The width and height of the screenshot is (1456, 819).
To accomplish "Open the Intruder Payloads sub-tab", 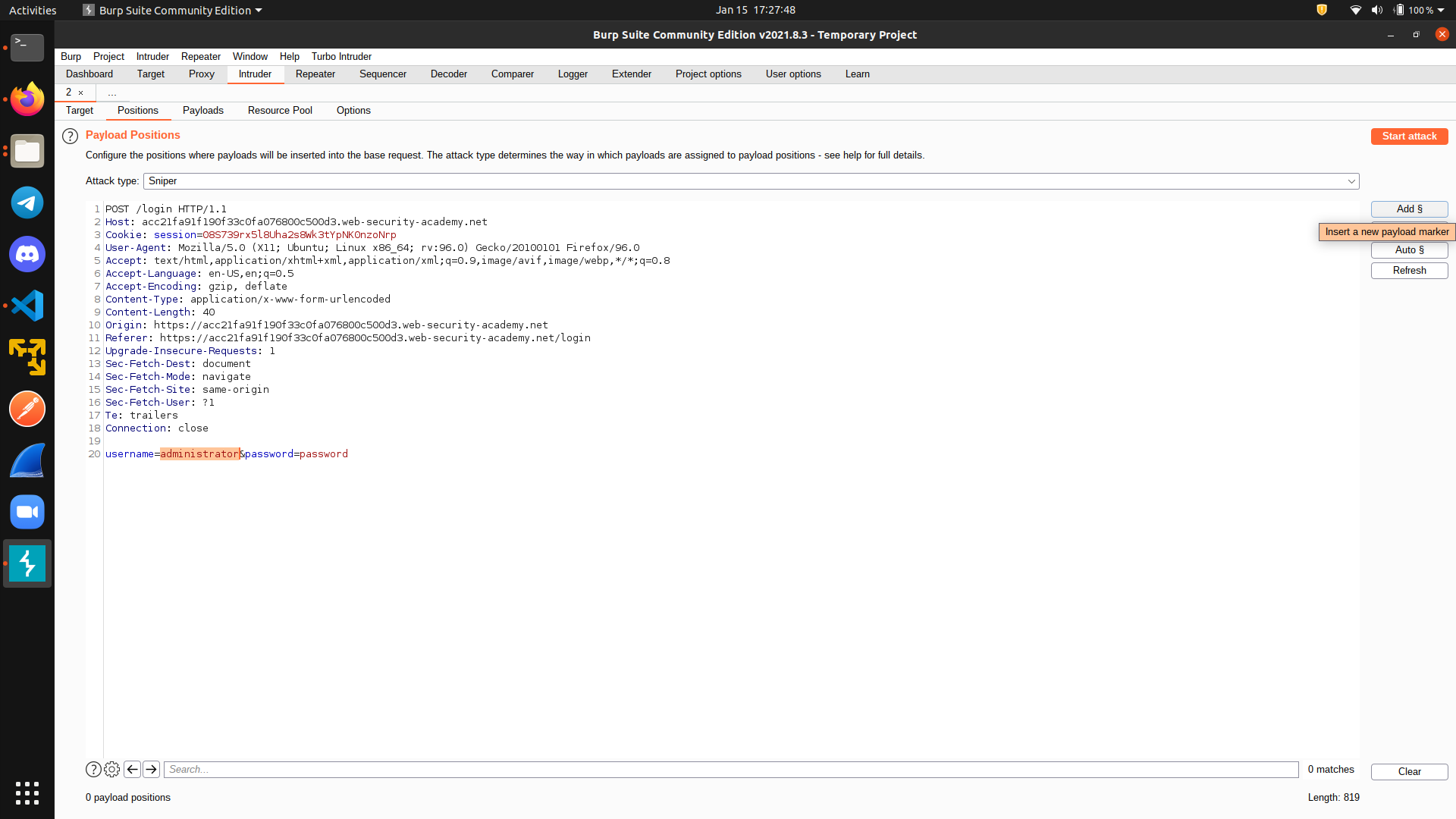I will pos(203,111).
